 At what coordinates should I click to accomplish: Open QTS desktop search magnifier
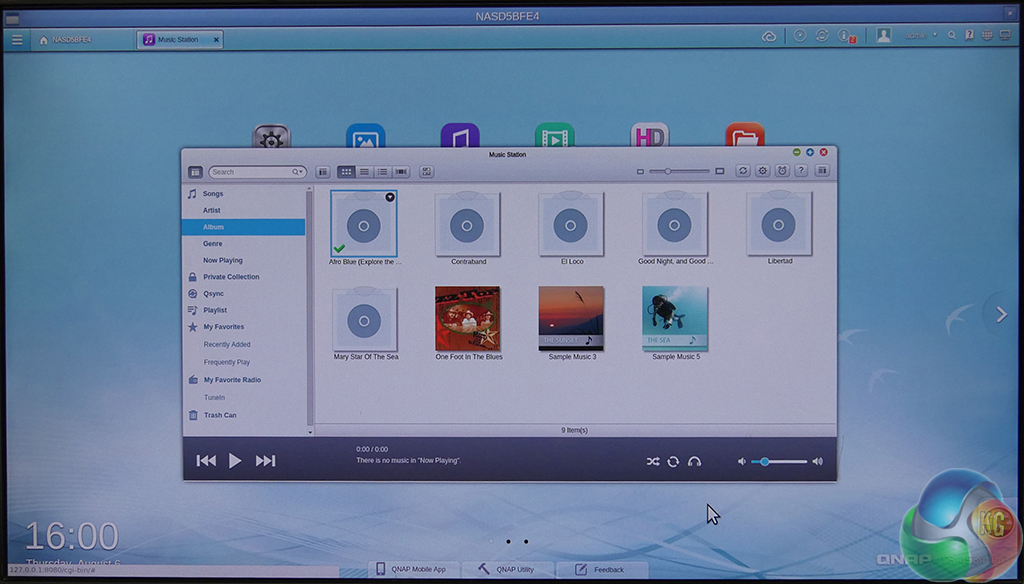point(952,35)
